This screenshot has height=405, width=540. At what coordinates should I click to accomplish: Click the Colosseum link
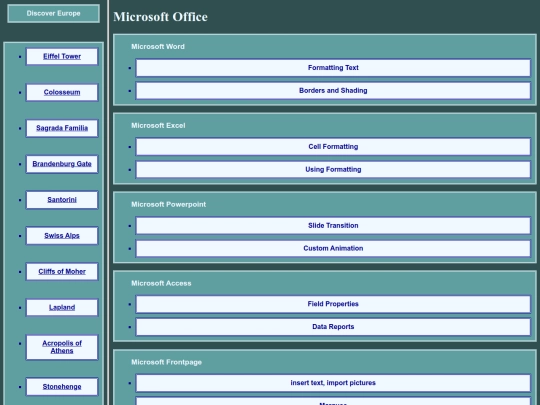(x=62, y=92)
